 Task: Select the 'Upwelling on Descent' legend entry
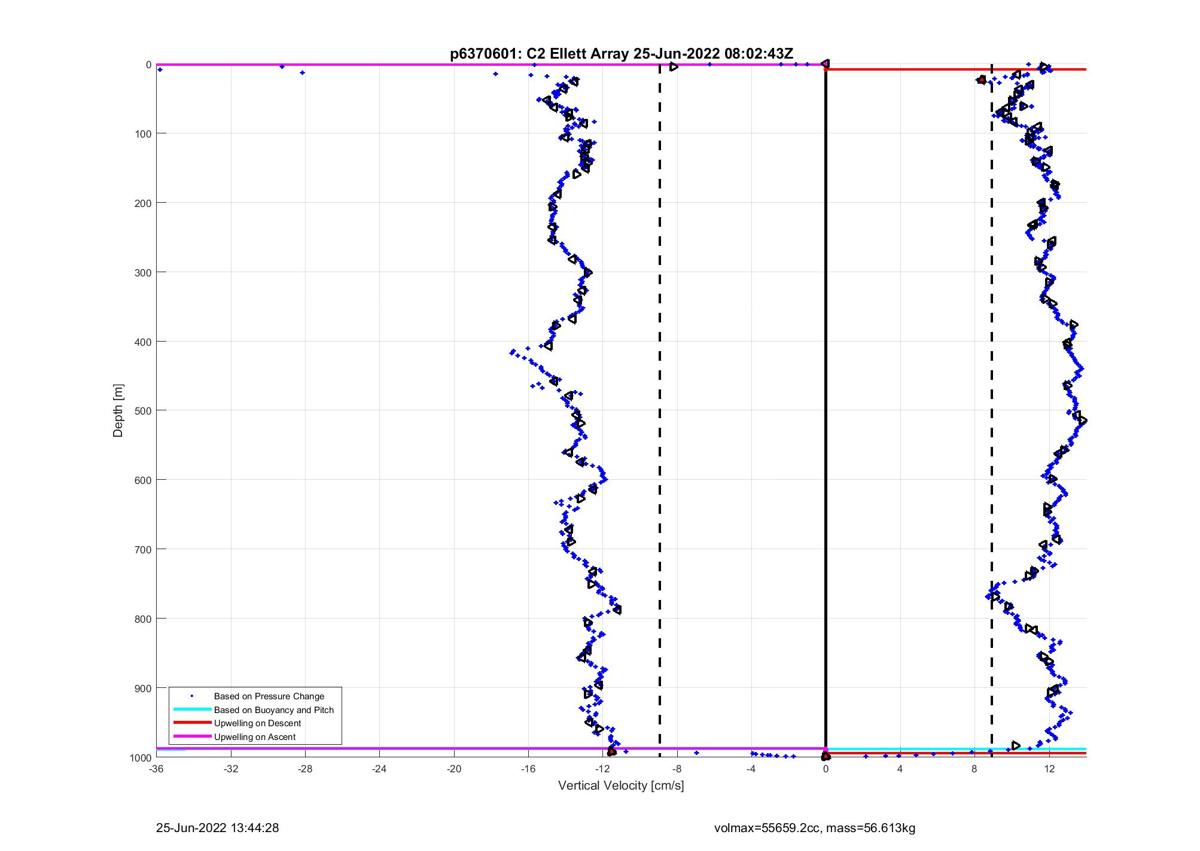tap(258, 723)
